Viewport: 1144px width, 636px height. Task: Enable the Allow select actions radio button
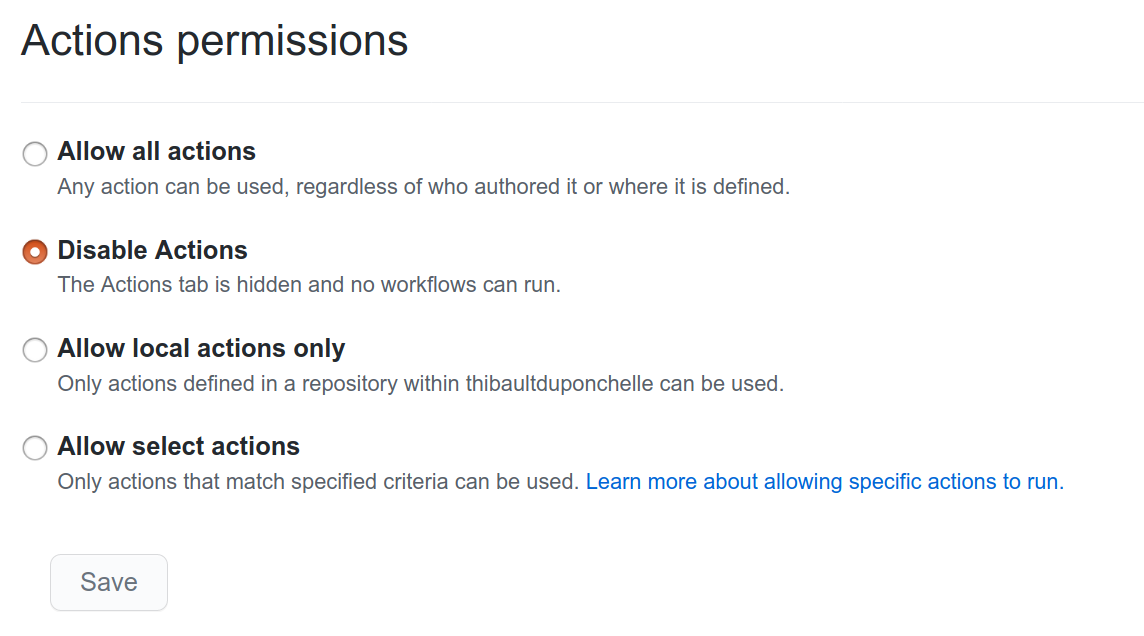click(34, 448)
